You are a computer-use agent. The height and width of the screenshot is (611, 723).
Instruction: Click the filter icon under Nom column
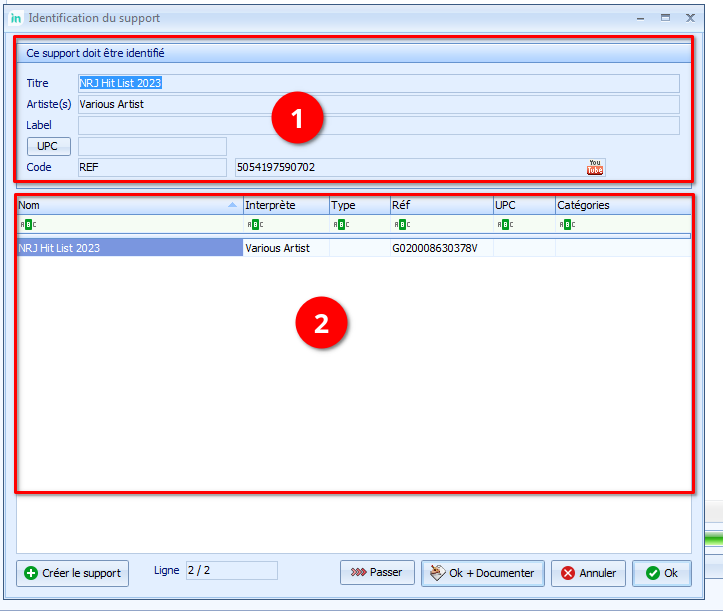[26, 225]
